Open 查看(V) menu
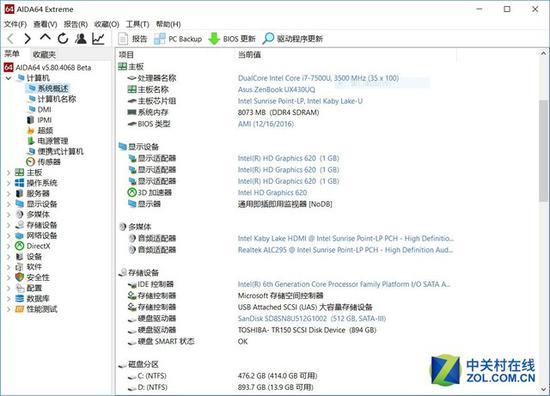The width and height of the screenshot is (550, 396). (x=45, y=24)
